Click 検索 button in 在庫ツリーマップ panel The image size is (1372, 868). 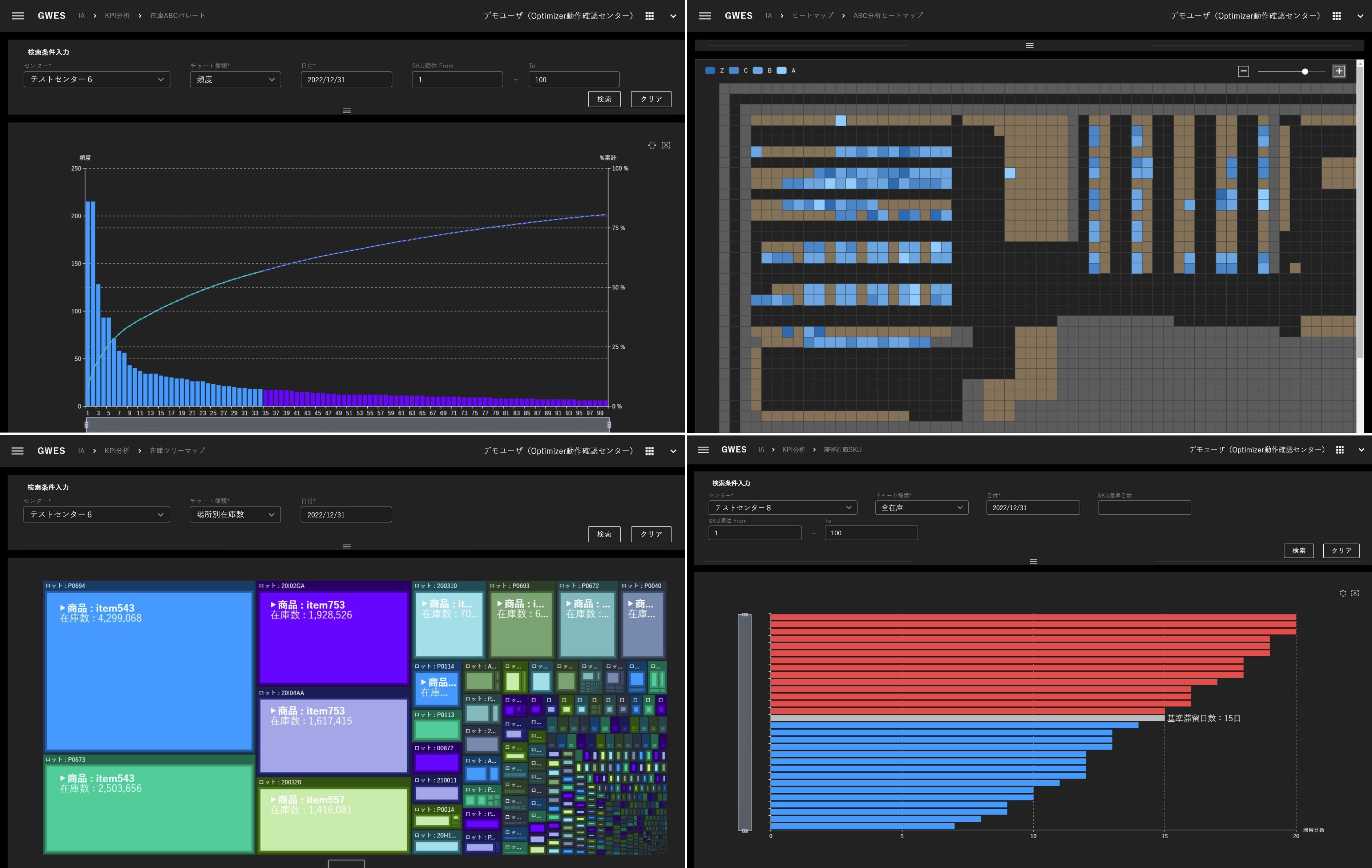click(604, 534)
